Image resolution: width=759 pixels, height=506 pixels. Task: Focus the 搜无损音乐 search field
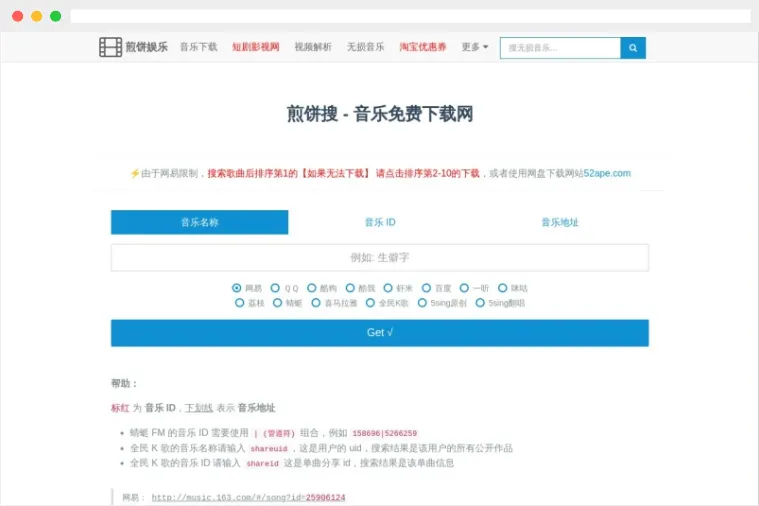(x=561, y=48)
